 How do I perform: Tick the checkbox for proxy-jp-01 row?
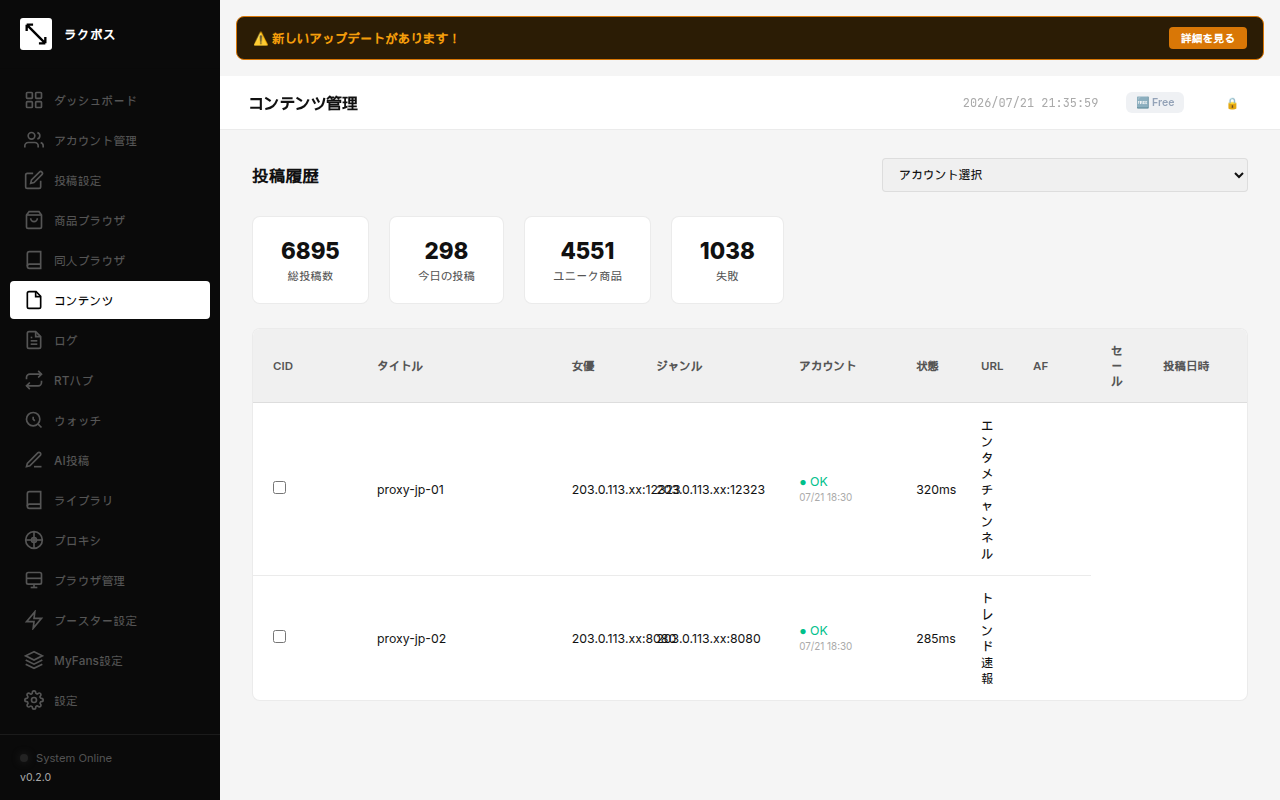[x=279, y=487]
